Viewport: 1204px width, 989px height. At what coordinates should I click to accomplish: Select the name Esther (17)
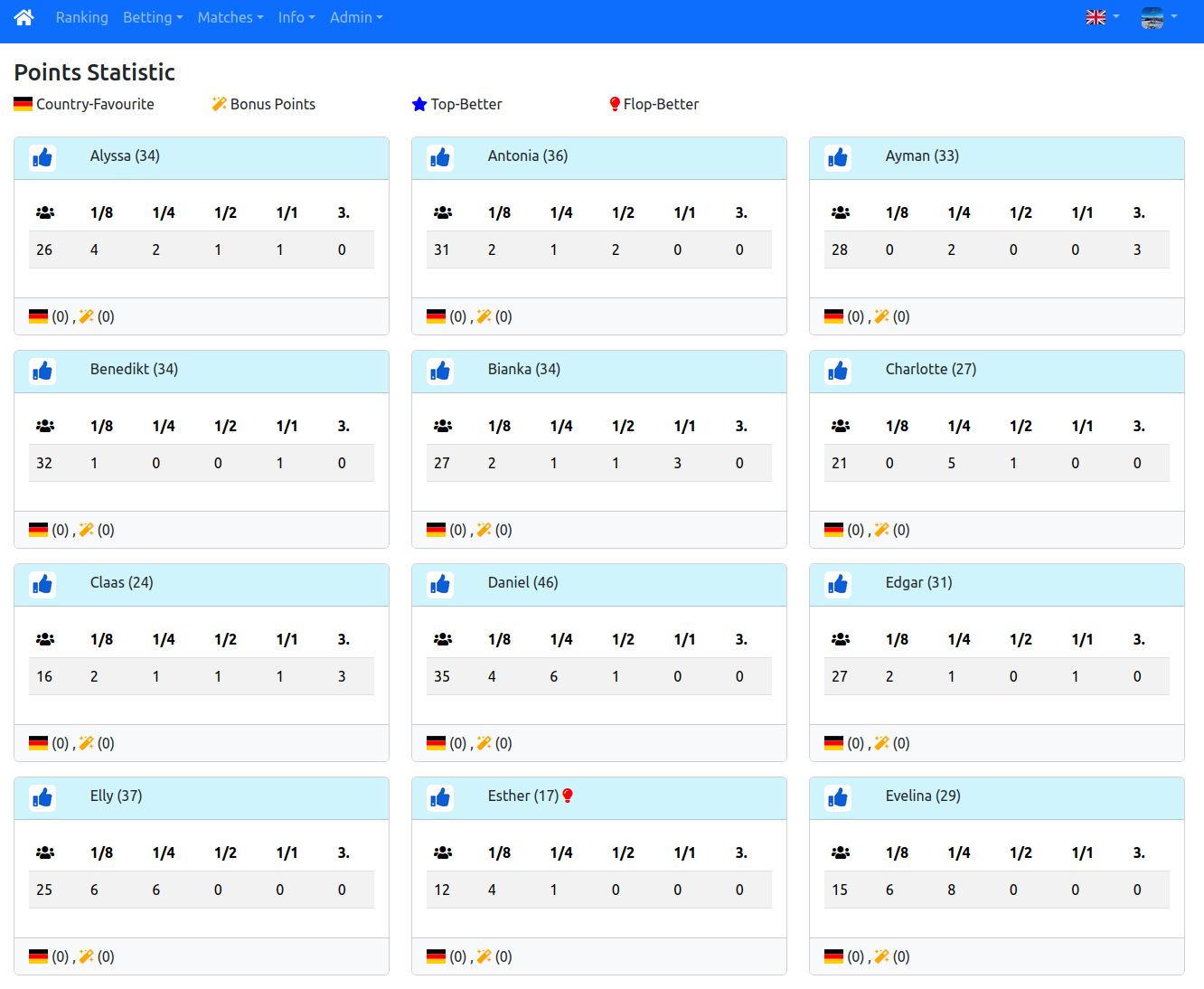pos(523,796)
